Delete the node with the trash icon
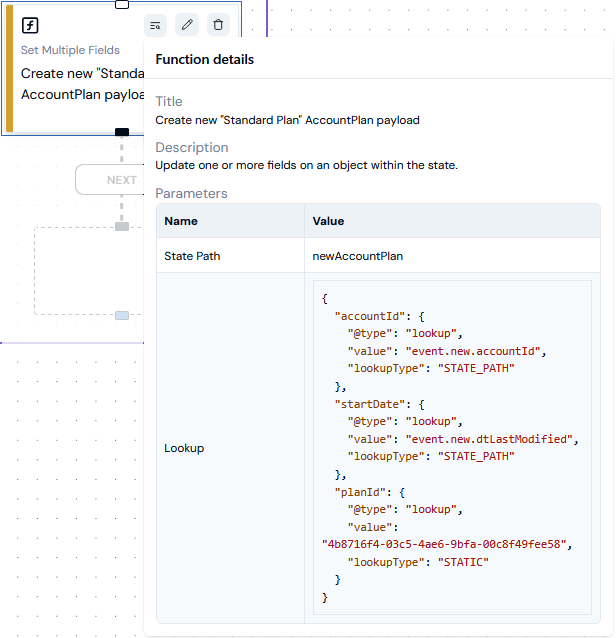 218,25
